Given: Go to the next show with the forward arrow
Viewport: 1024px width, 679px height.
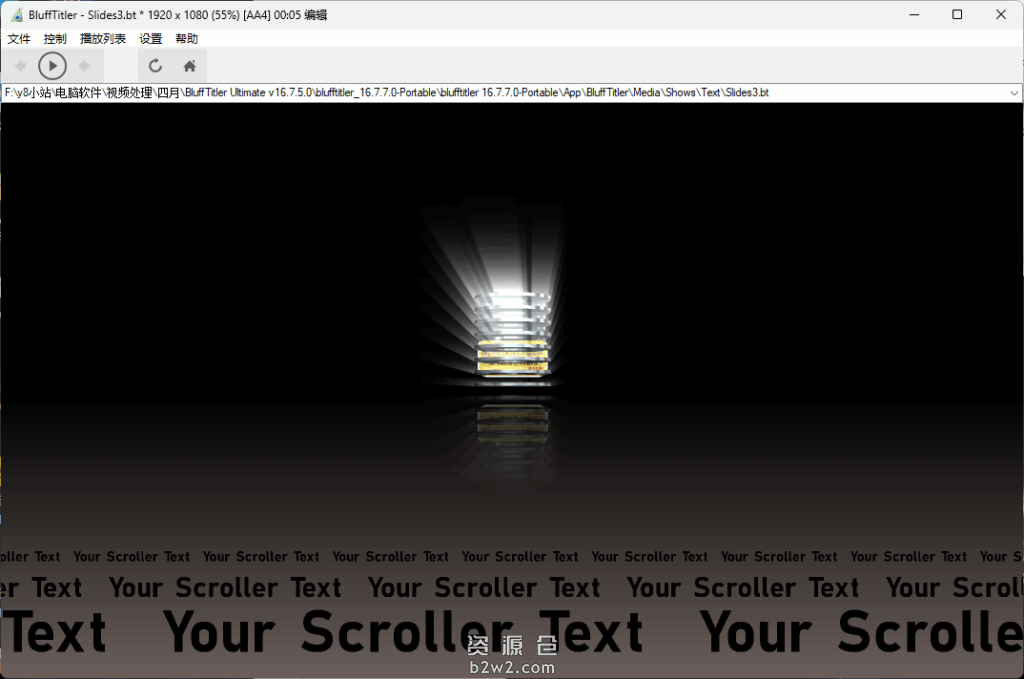Looking at the screenshot, I should (x=85, y=65).
